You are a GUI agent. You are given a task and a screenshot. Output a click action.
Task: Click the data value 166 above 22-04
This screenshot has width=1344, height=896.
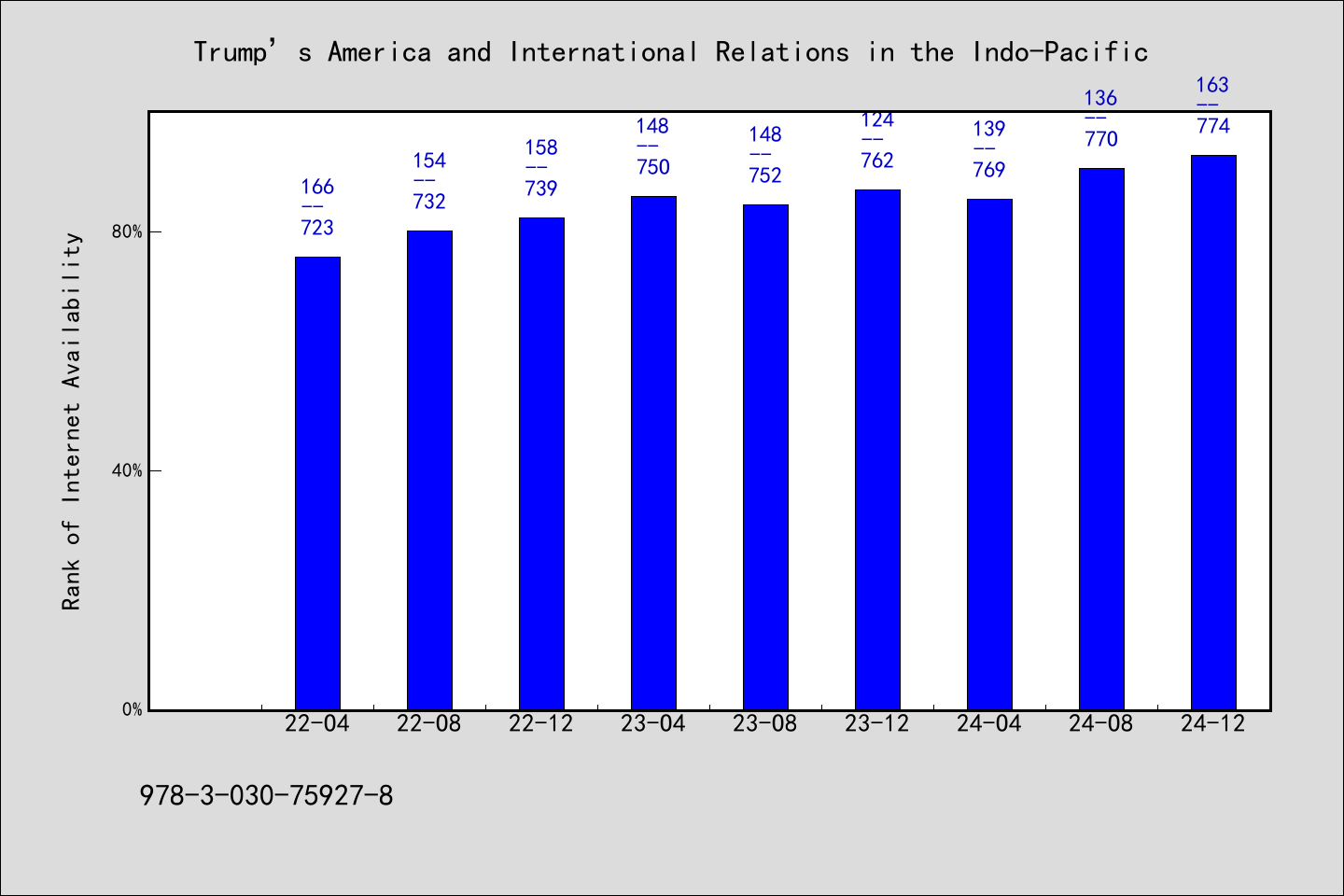point(317,187)
